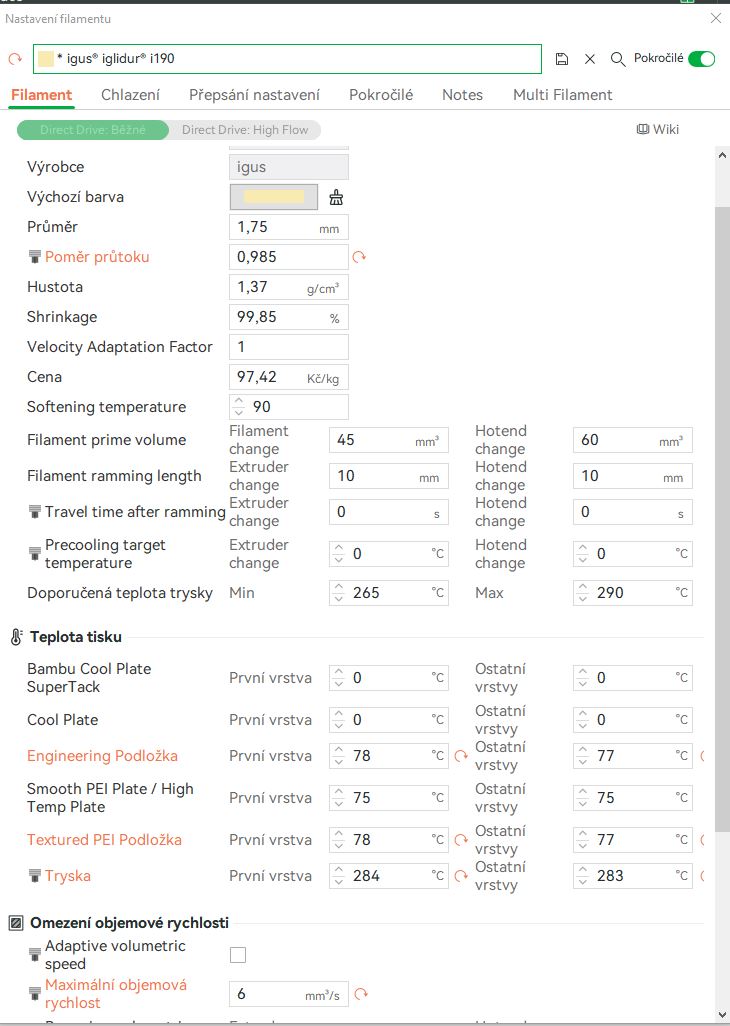Select Direct Drive: Běžné variant button

(x=93, y=130)
